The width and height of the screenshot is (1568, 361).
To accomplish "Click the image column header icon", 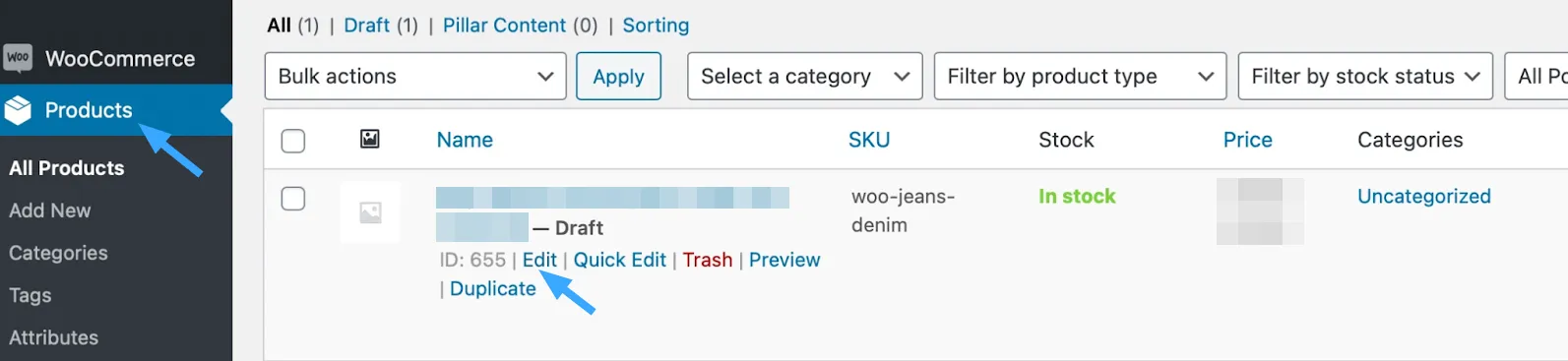I will tap(370, 139).
